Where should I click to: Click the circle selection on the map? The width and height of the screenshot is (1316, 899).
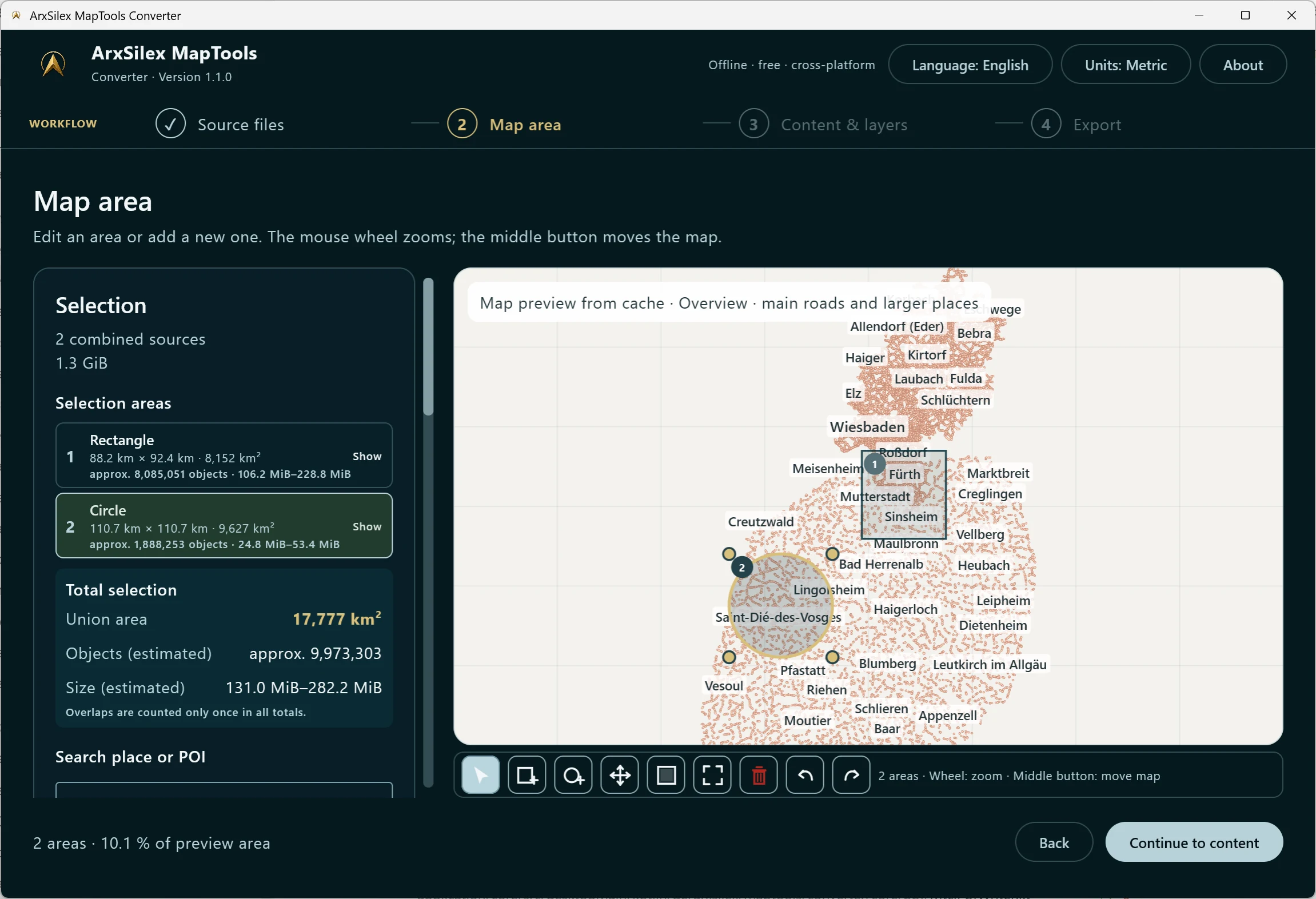pos(780,605)
